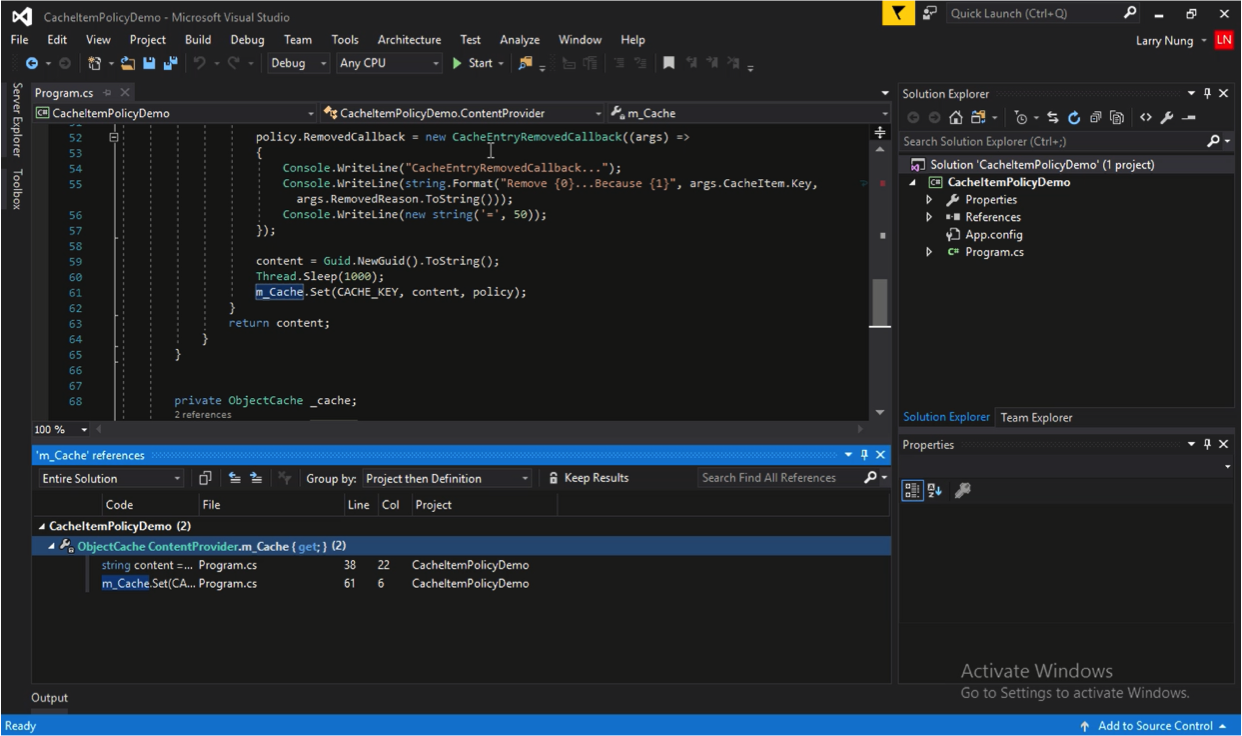Click the Copy icon in references toolbar
1242x736 pixels.
tap(205, 478)
